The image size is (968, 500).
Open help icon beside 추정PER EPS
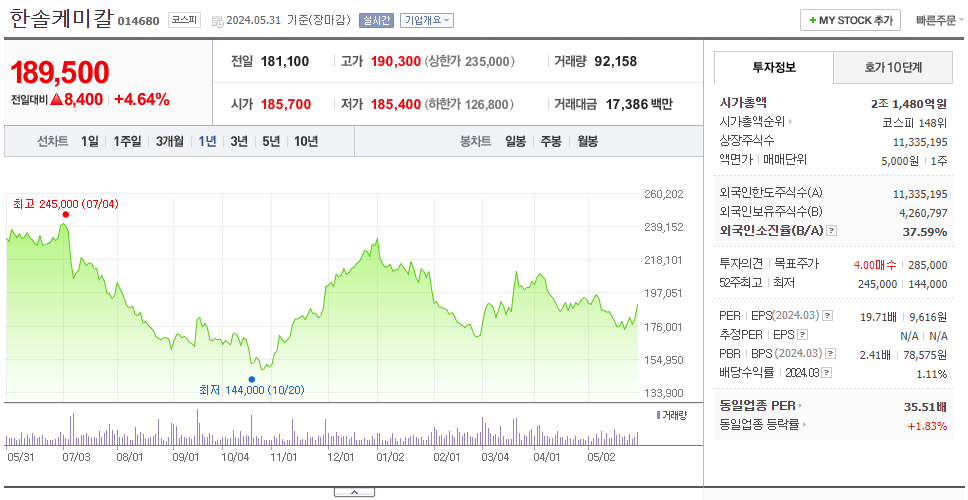(x=802, y=335)
